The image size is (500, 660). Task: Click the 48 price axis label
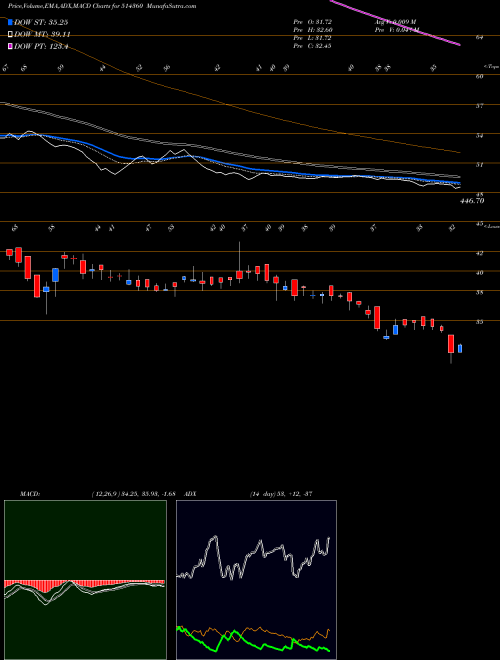point(479,194)
